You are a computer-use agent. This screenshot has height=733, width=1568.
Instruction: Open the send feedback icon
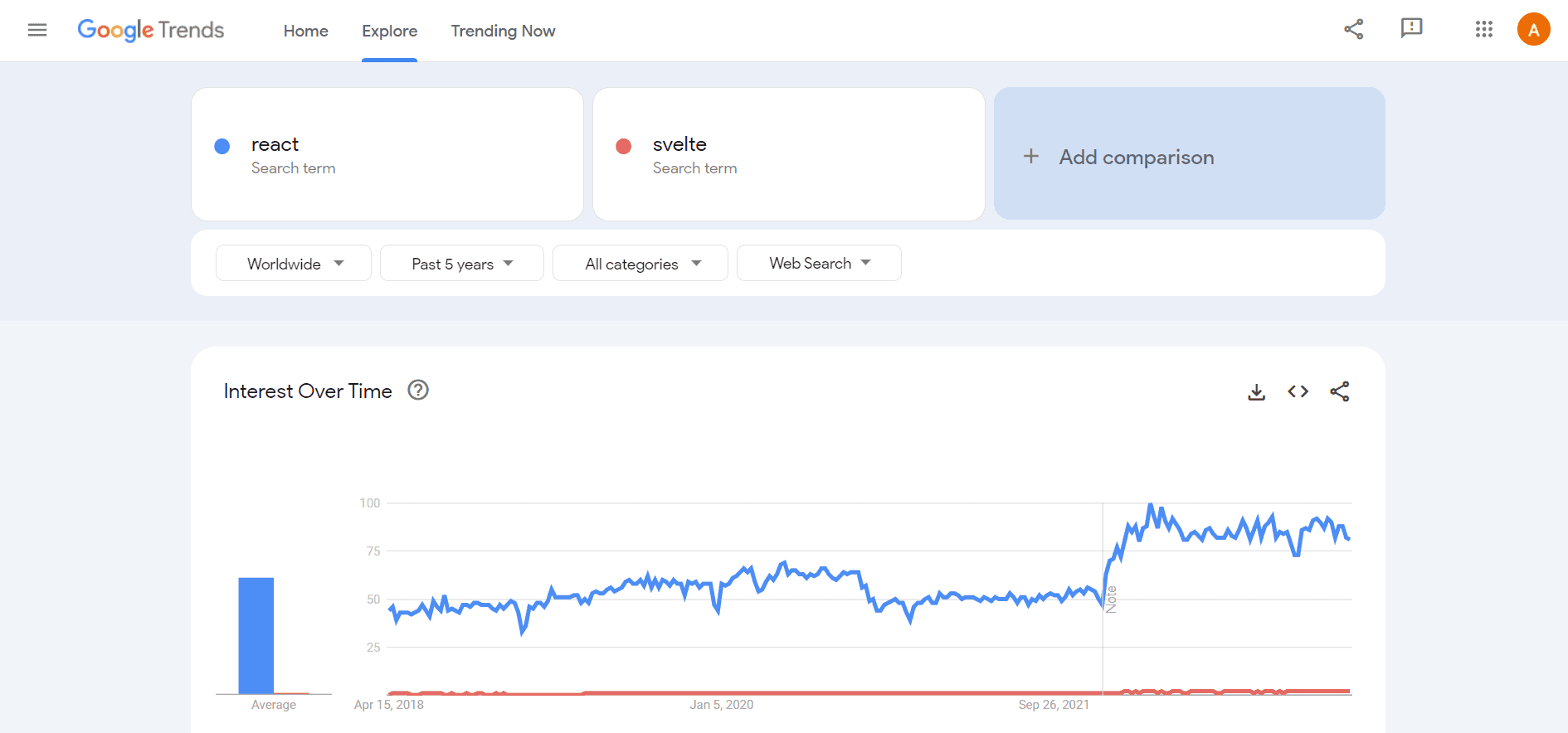(x=1412, y=28)
